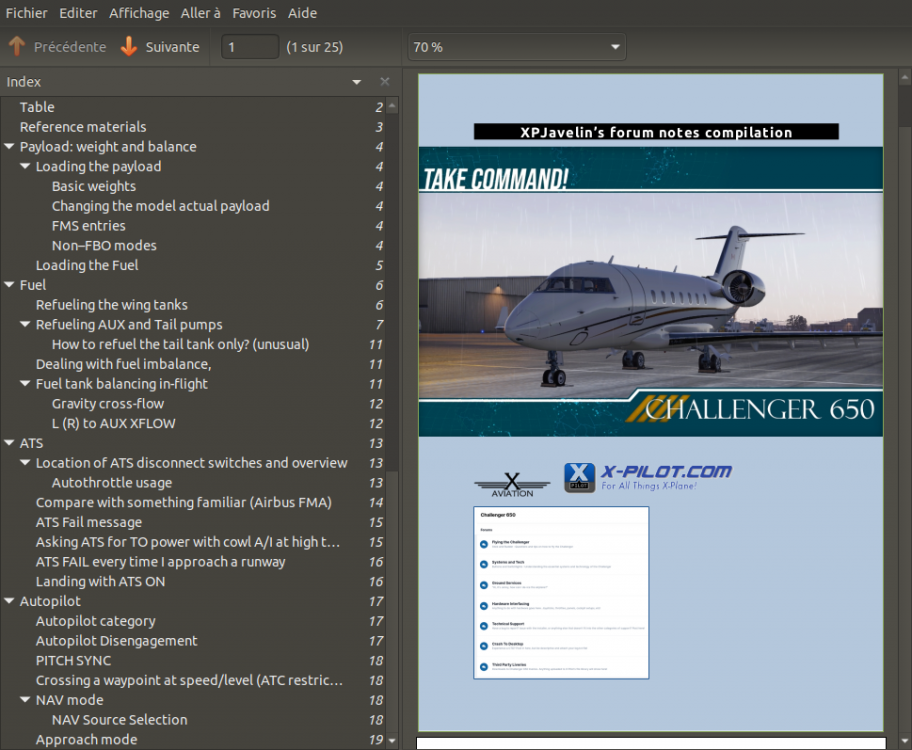This screenshot has width=912, height=750.
Task: Go to Dealing with fuel imbalance
Action: click(123, 364)
